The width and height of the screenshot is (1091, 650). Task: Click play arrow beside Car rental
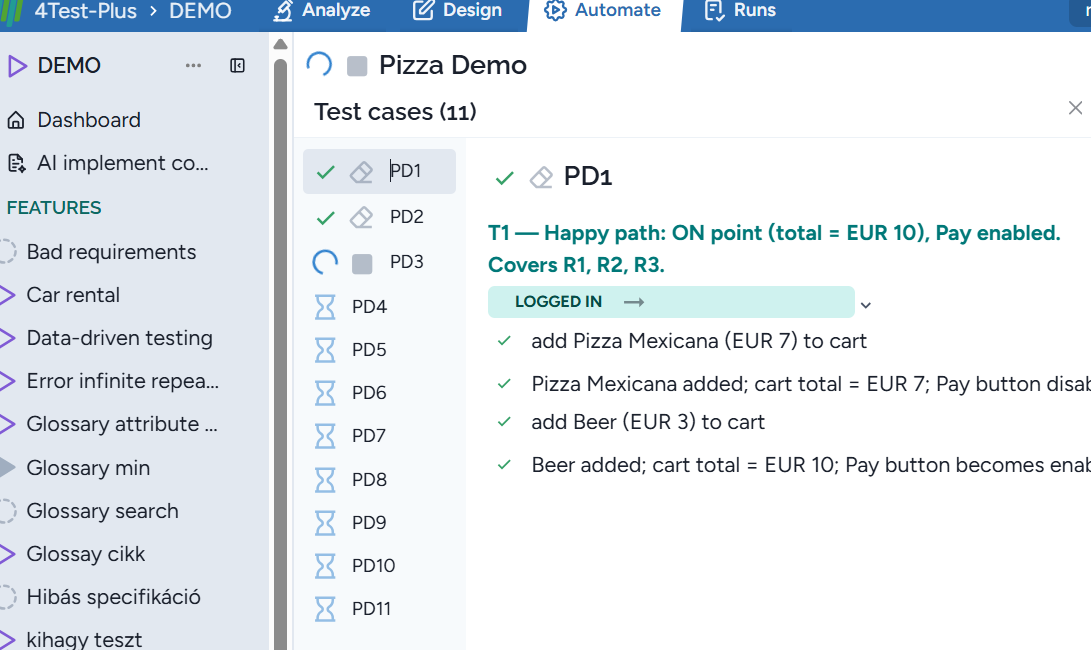coord(8,295)
